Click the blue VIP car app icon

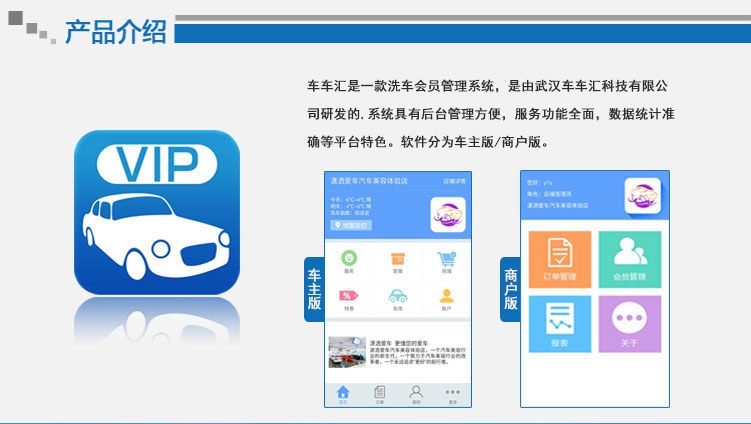point(157,213)
